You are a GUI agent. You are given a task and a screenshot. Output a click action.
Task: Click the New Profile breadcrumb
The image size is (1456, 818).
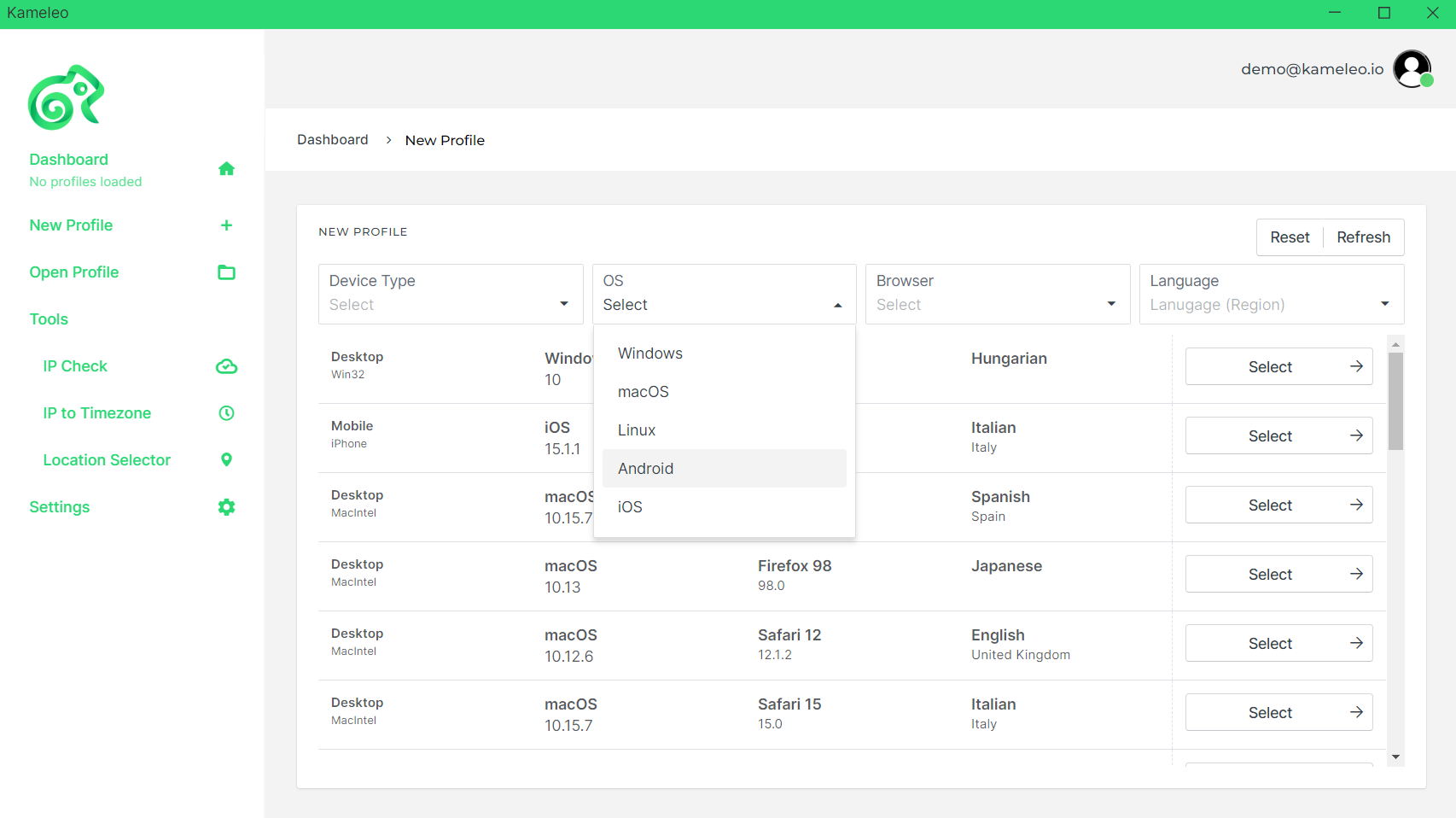(445, 140)
